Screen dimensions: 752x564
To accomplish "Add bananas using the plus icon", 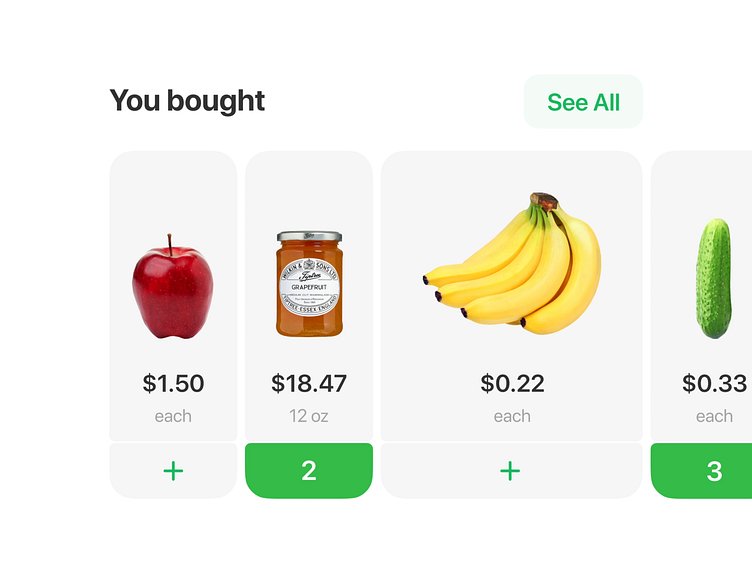I will coord(511,471).
